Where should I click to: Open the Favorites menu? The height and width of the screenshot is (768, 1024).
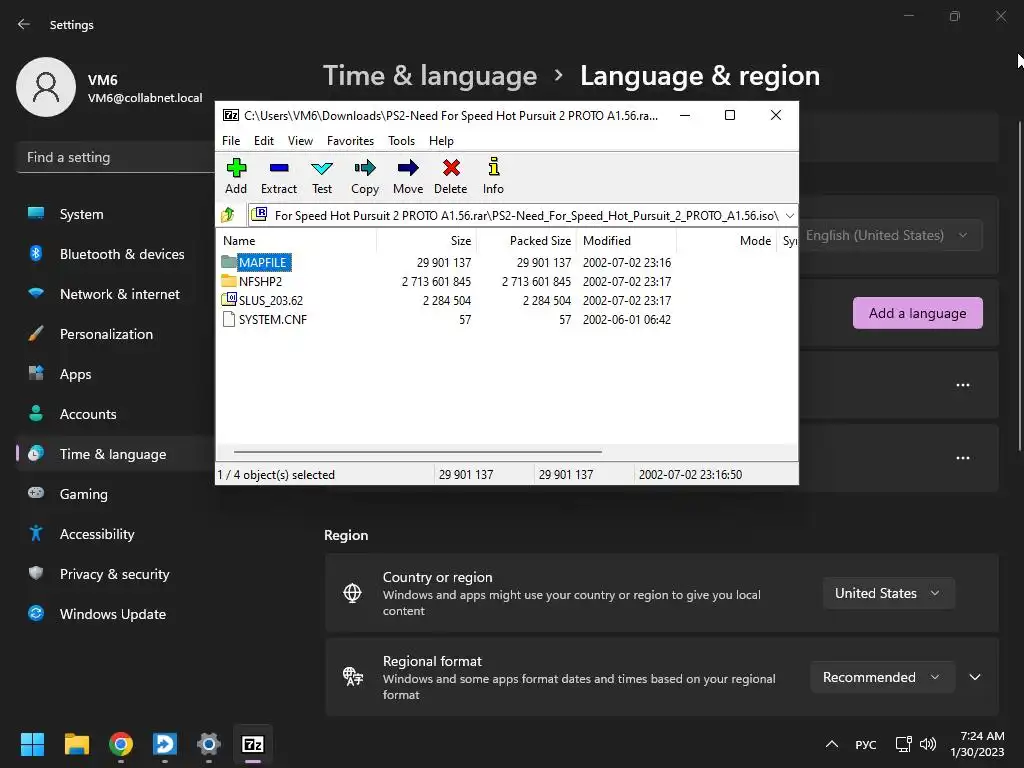coord(351,140)
